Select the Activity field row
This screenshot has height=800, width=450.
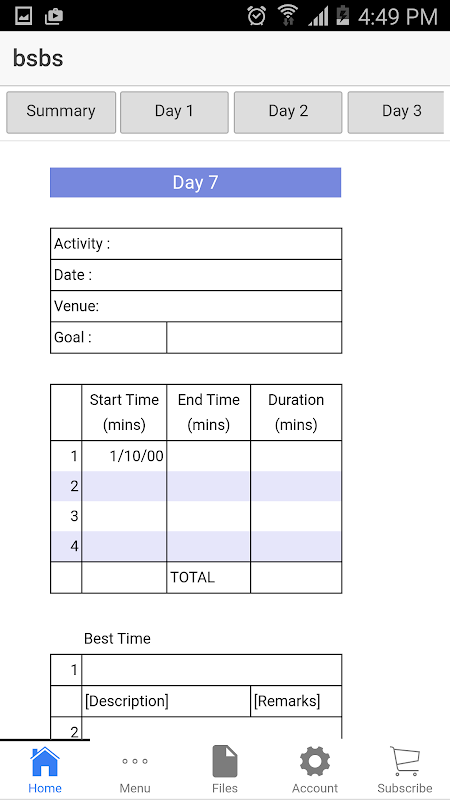[x=196, y=244]
